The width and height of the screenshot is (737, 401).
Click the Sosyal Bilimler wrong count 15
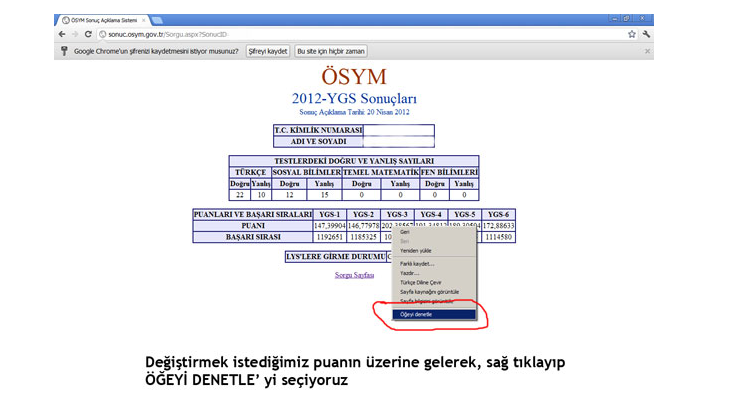[324, 195]
